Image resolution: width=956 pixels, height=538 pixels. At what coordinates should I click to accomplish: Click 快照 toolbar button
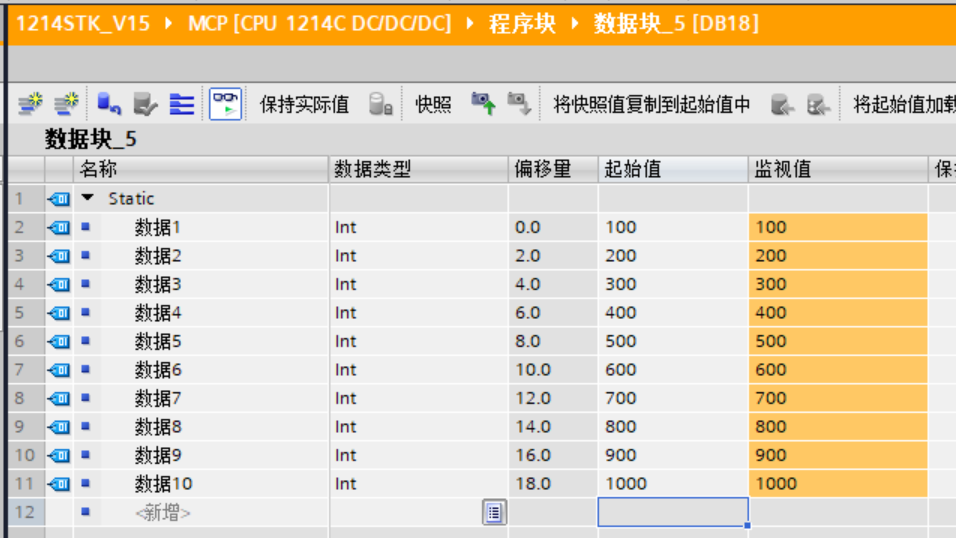(x=433, y=104)
